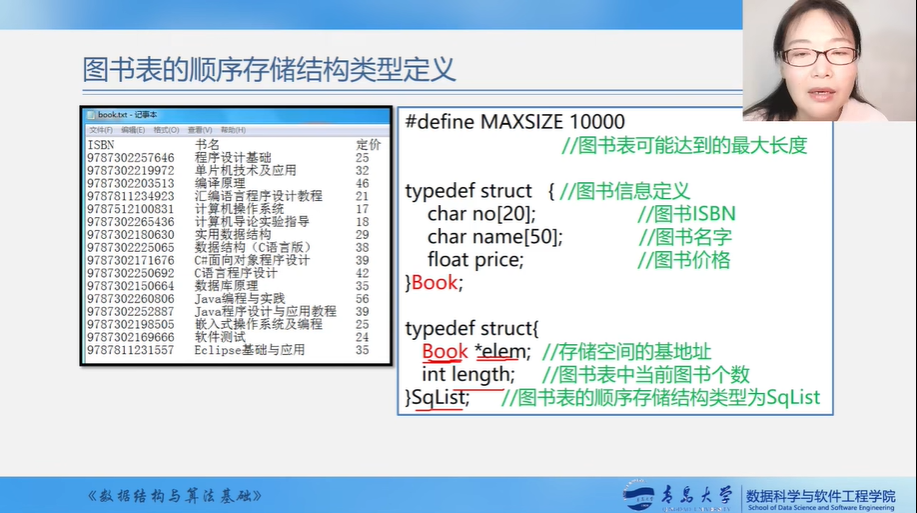This screenshot has width=917, height=513.
Task: Click the underlined SqList type name
Action: coord(439,398)
